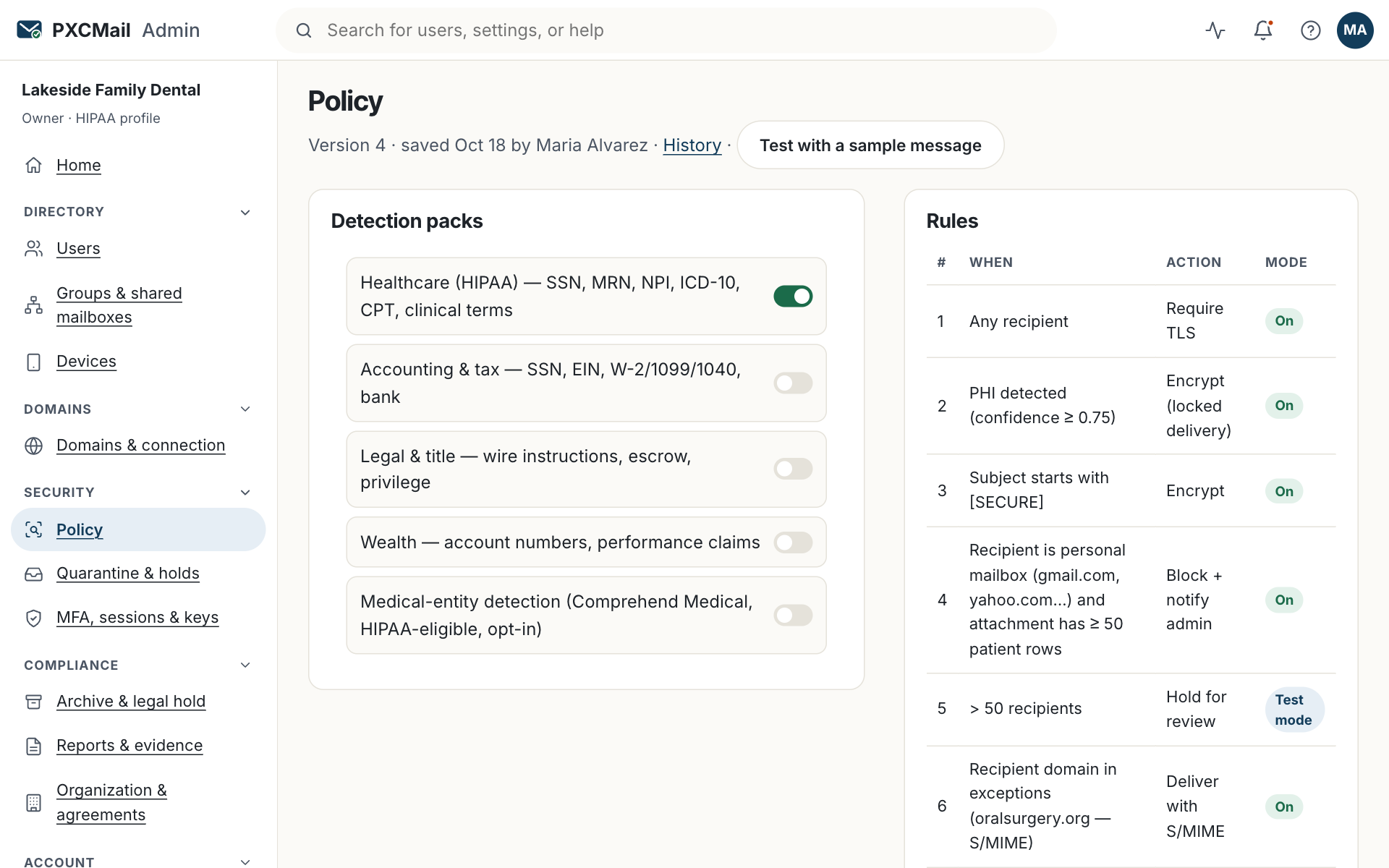Navigate to Domains & connection
Viewport: 1389px width, 868px height.
(141, 446)
